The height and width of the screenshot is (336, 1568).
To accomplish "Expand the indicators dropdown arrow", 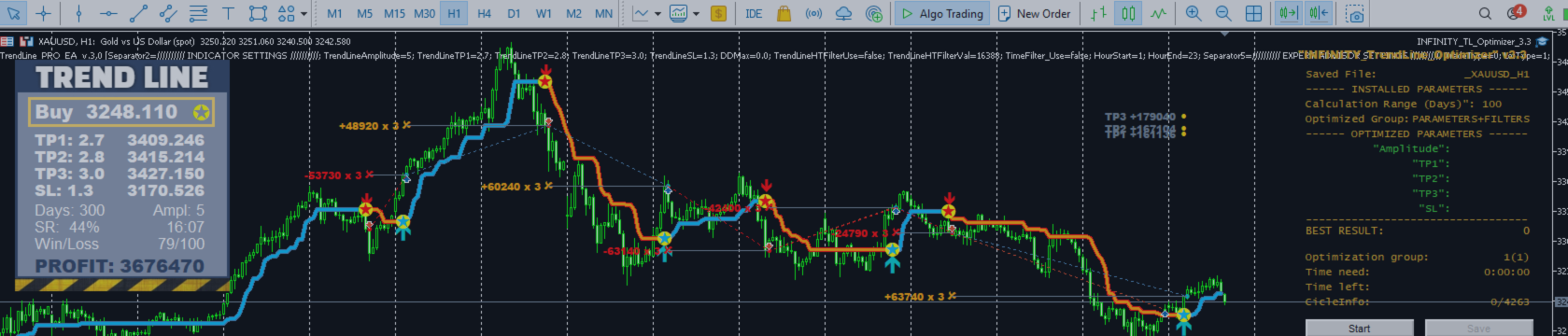I will click(x=696, y=14).
